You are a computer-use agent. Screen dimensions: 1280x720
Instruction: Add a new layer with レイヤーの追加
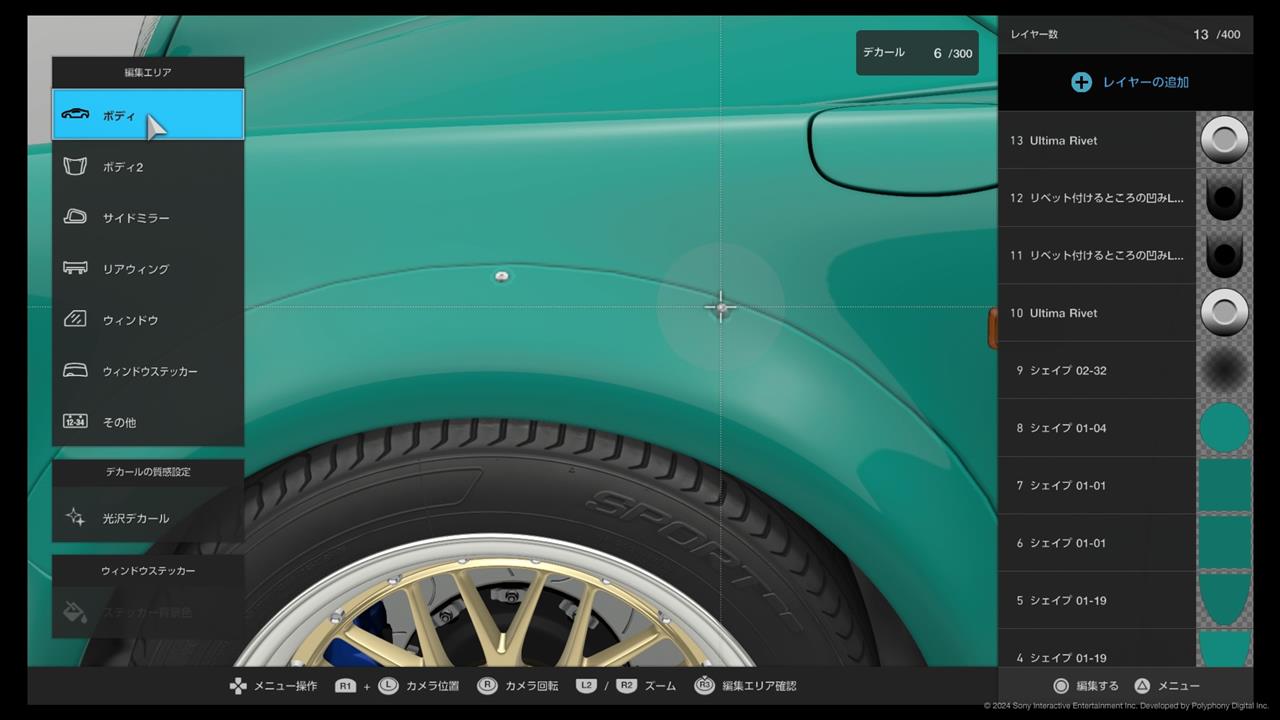point(1130,82)
